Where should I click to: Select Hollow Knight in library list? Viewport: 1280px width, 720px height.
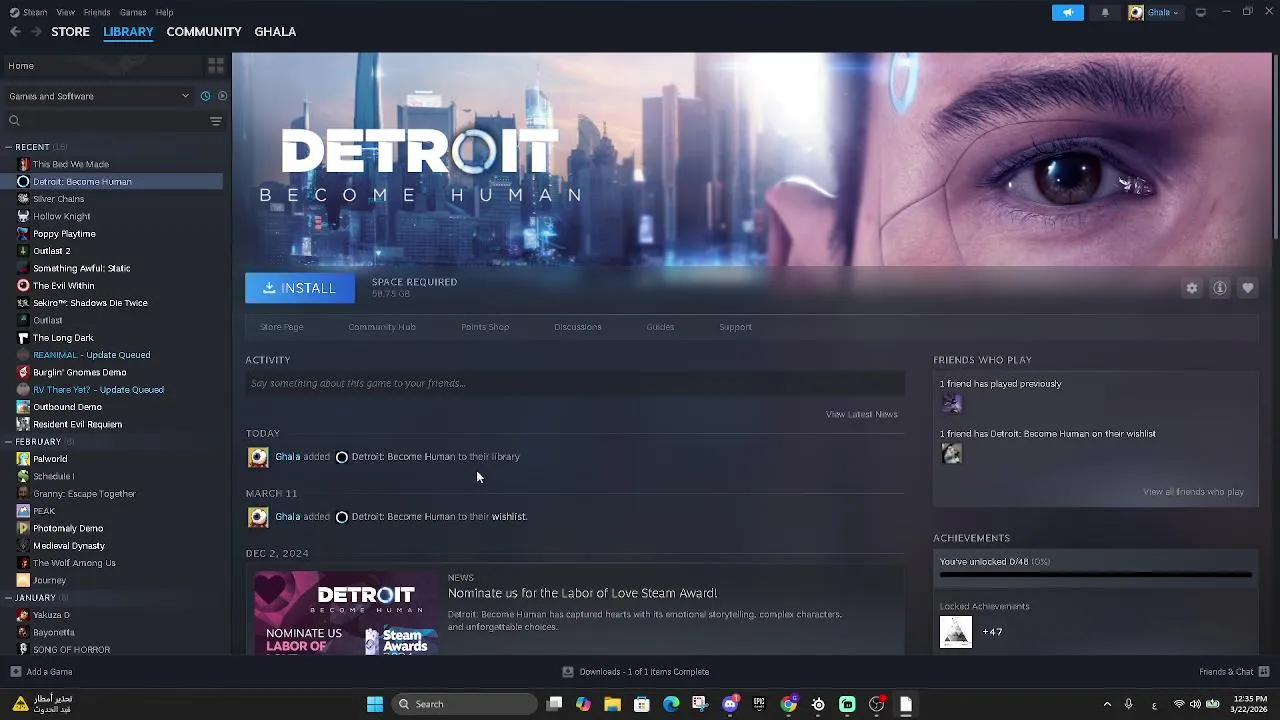[x=61, y=216]
